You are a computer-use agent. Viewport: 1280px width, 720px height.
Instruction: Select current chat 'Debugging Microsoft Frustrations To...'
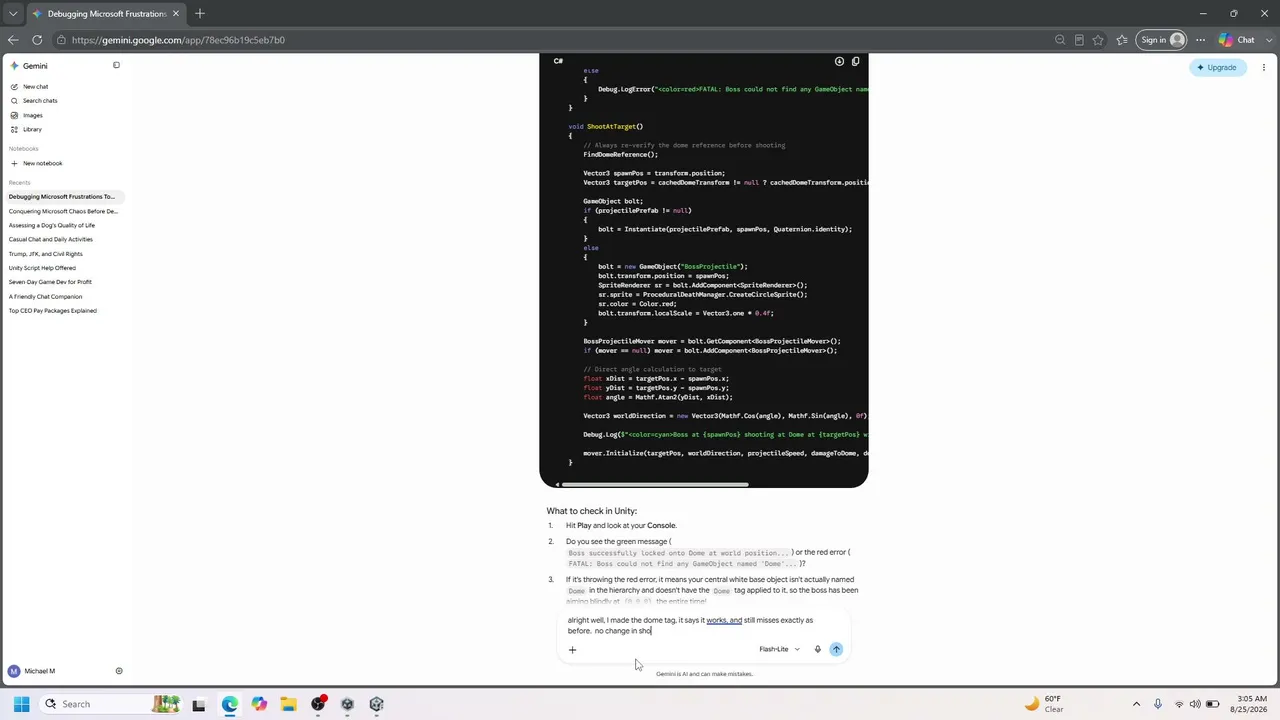pos(62,197)
